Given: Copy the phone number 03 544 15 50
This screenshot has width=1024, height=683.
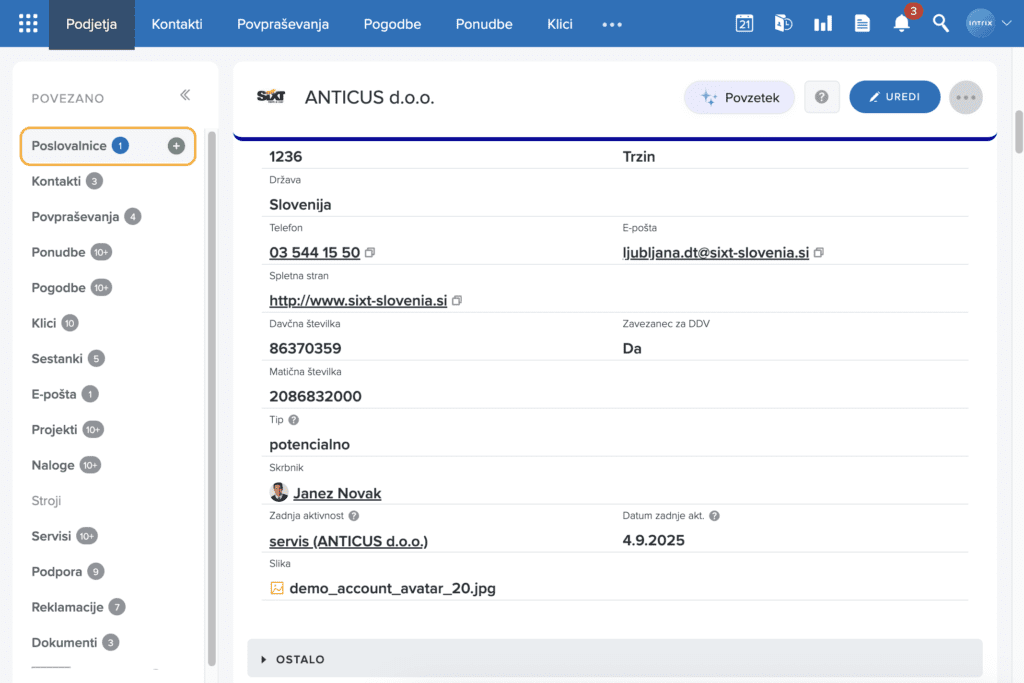Looking at the screenshot, I should pos(370,253).
